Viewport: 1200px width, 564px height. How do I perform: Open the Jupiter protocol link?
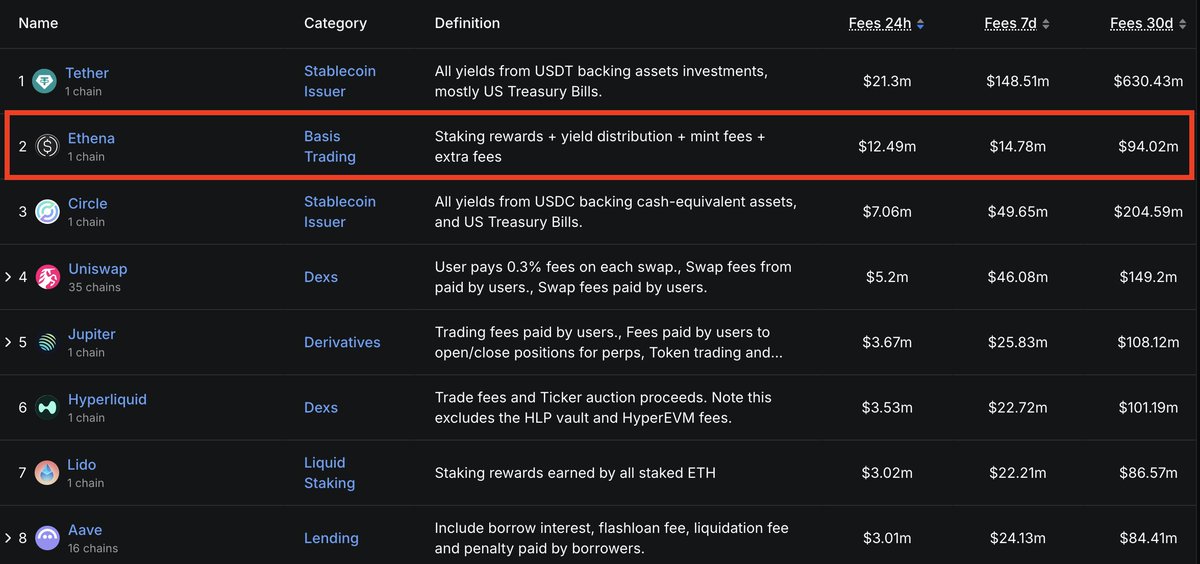click(92, 334)
